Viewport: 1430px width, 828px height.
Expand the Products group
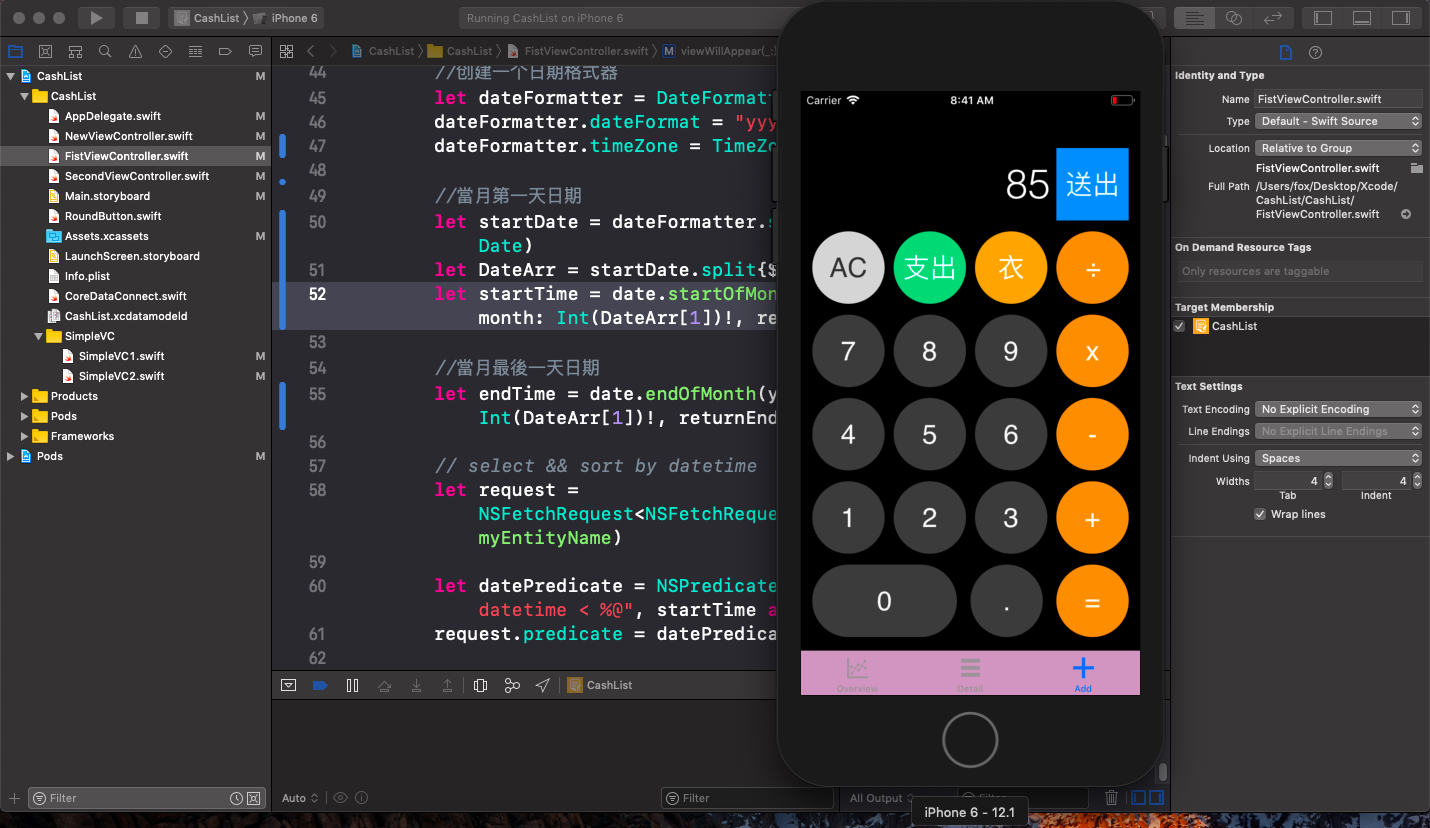tap(25, 396)
